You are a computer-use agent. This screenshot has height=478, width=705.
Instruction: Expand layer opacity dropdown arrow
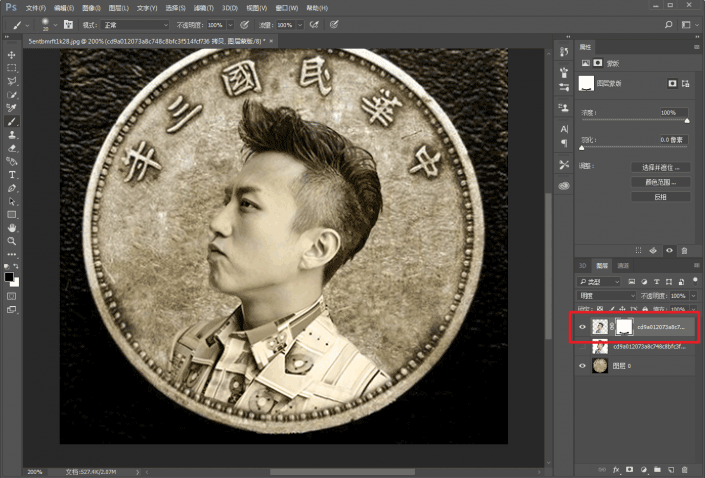(693, 295)
